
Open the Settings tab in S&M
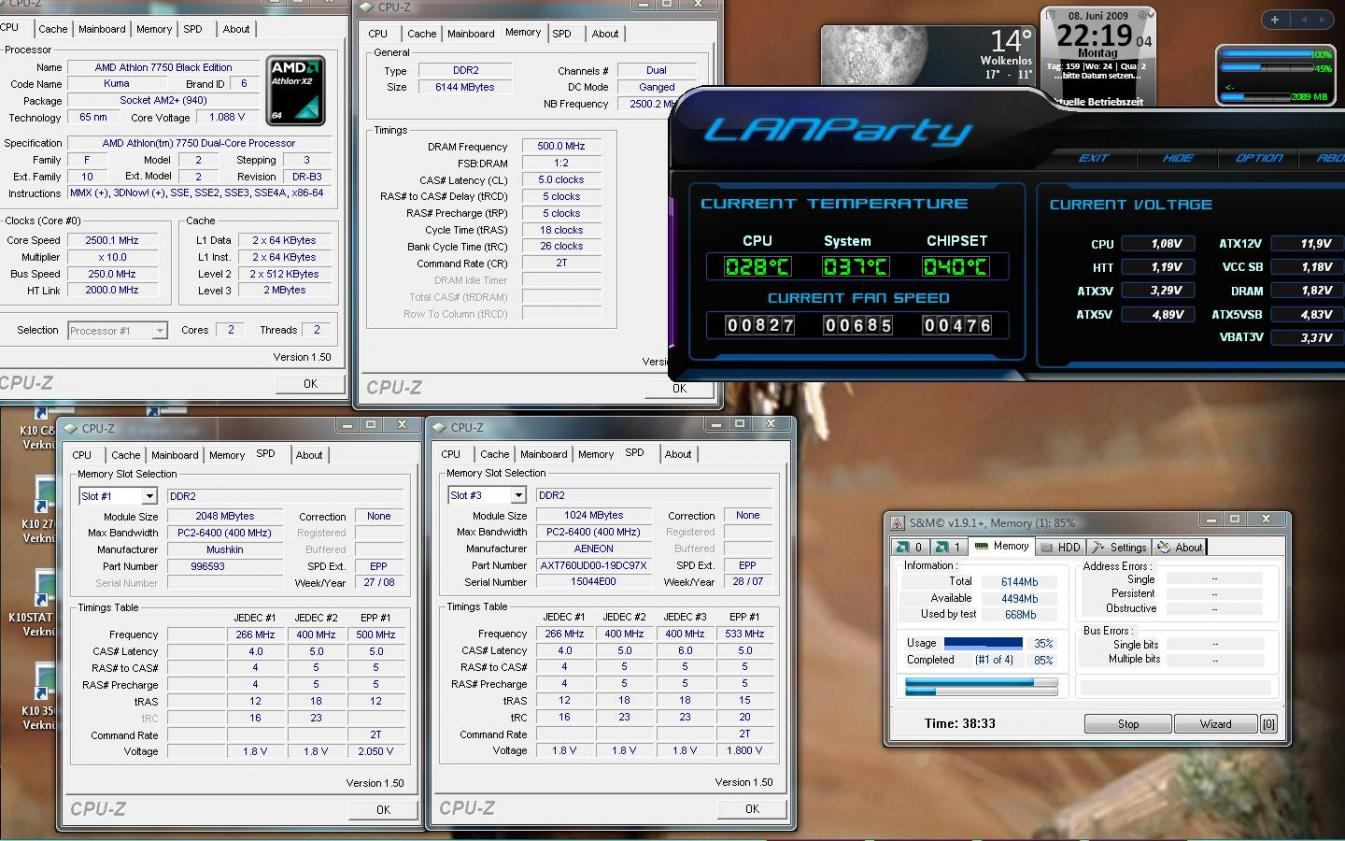[x=1119, y=547]
